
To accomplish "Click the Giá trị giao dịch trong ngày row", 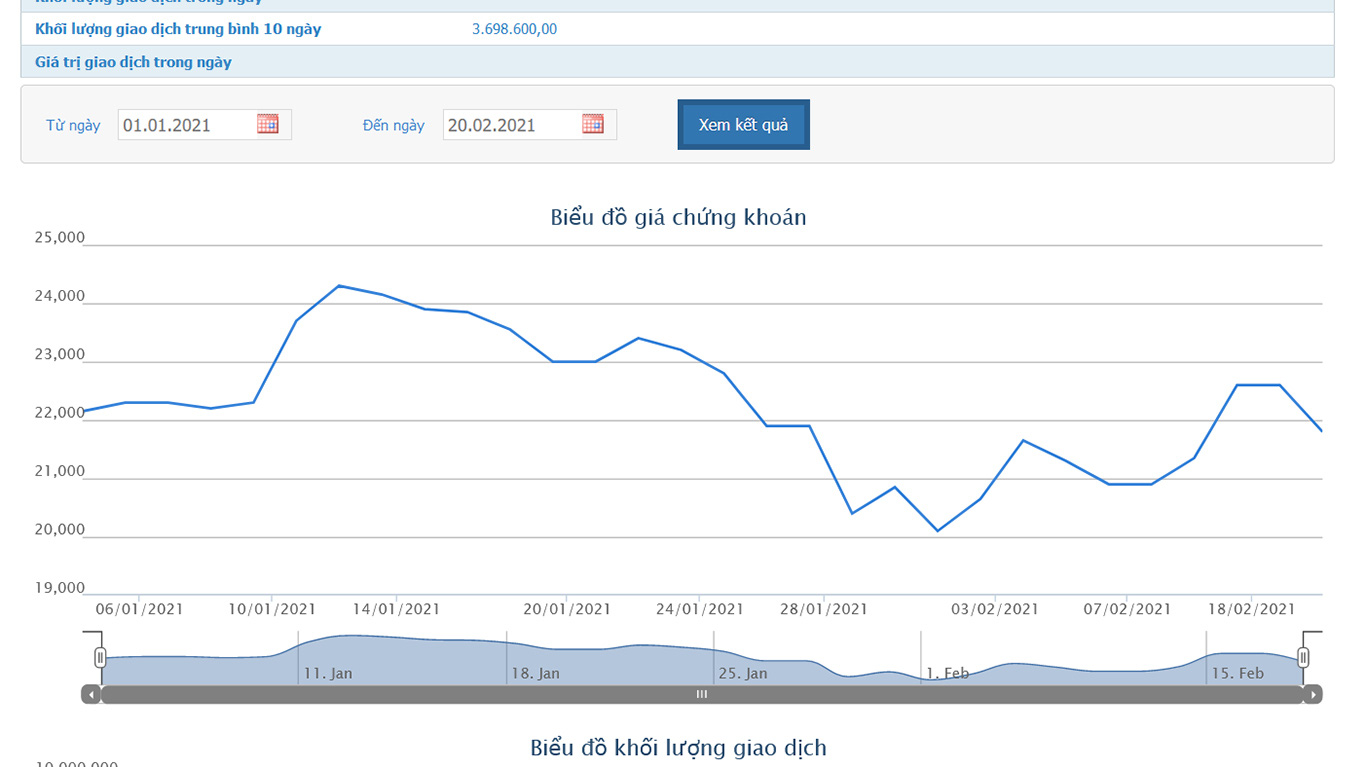I will [133, 62].
